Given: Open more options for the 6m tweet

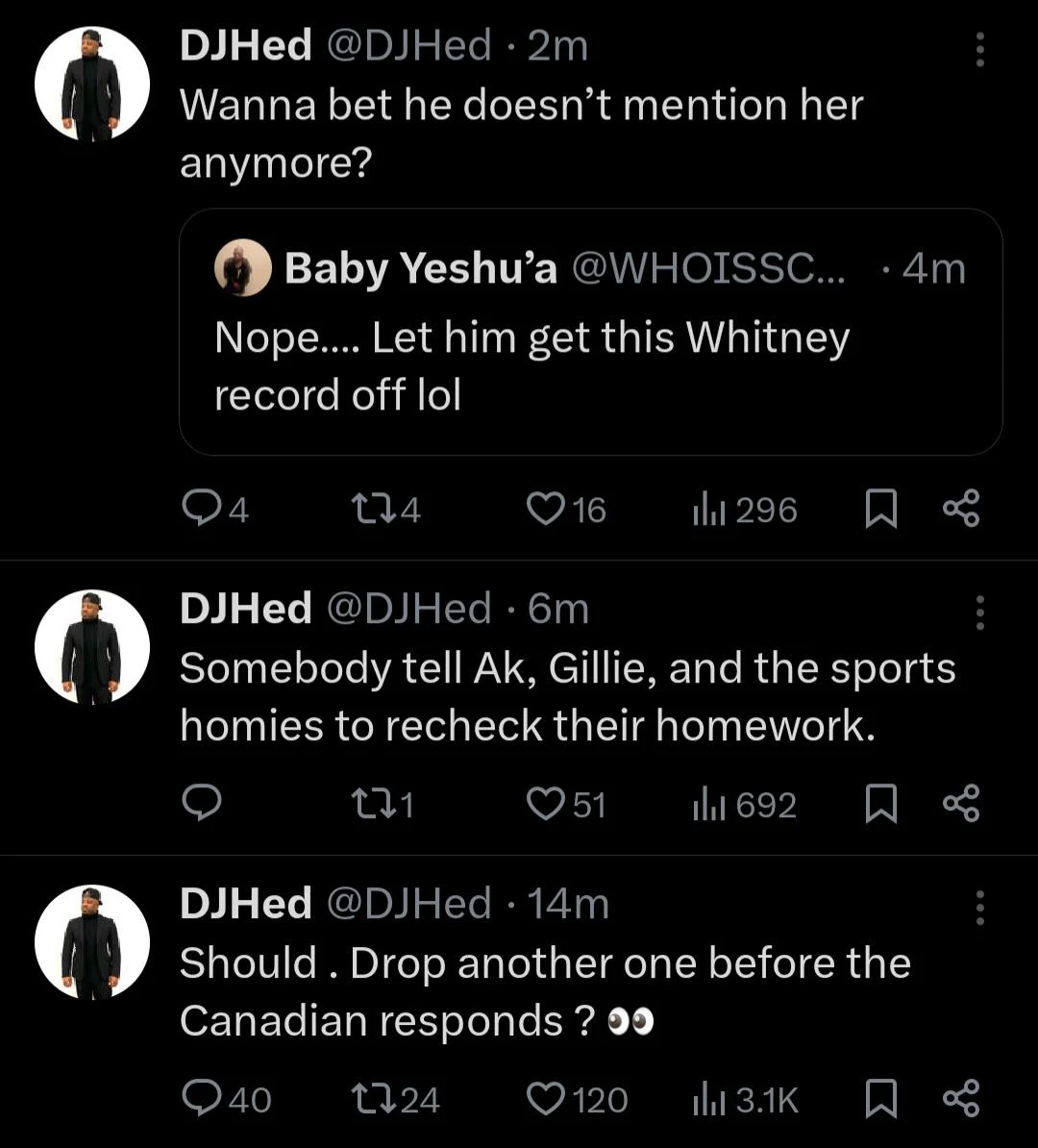Looking at the screenshot, I should (979, 612).
